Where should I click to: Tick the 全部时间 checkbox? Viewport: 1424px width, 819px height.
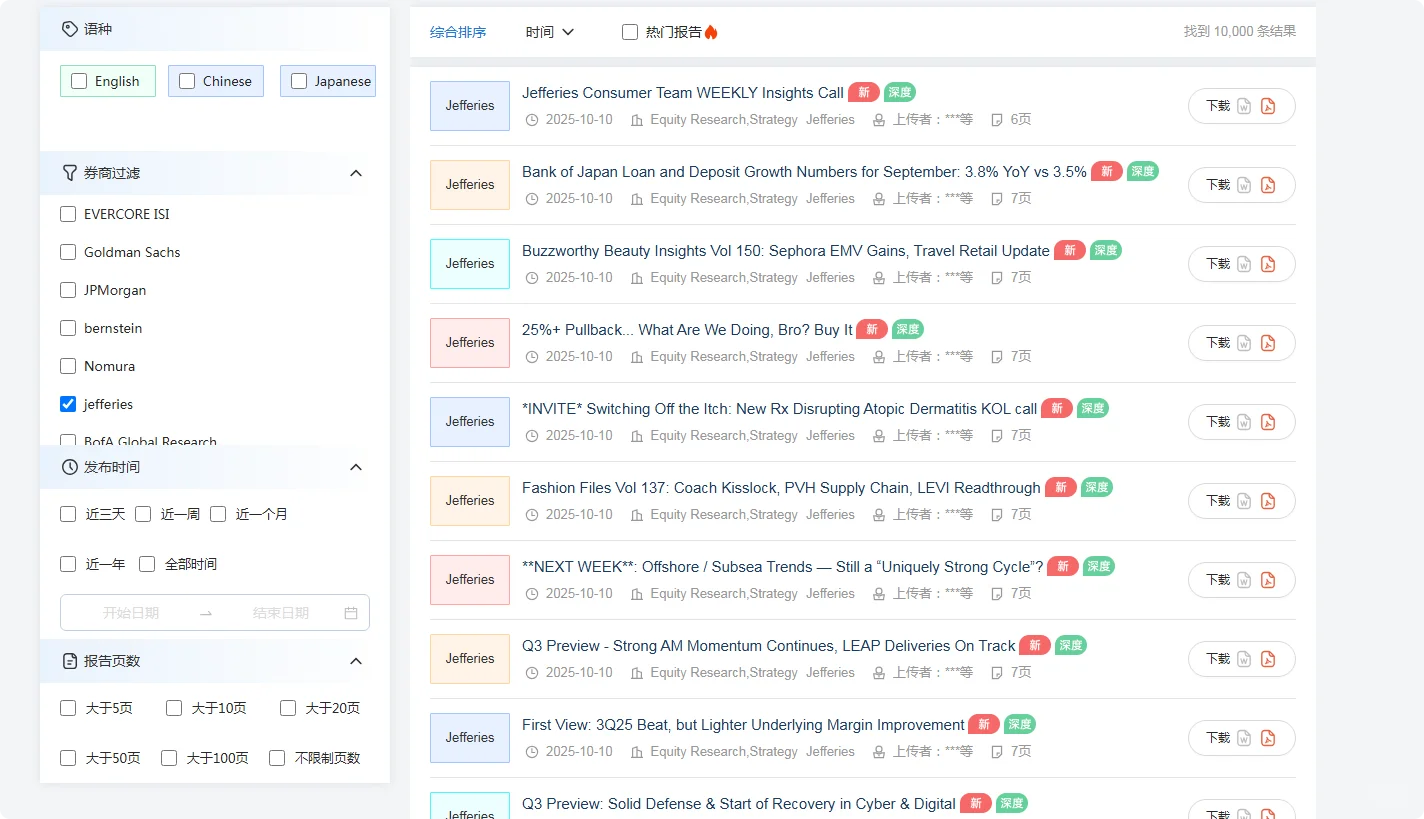(147, 564)
